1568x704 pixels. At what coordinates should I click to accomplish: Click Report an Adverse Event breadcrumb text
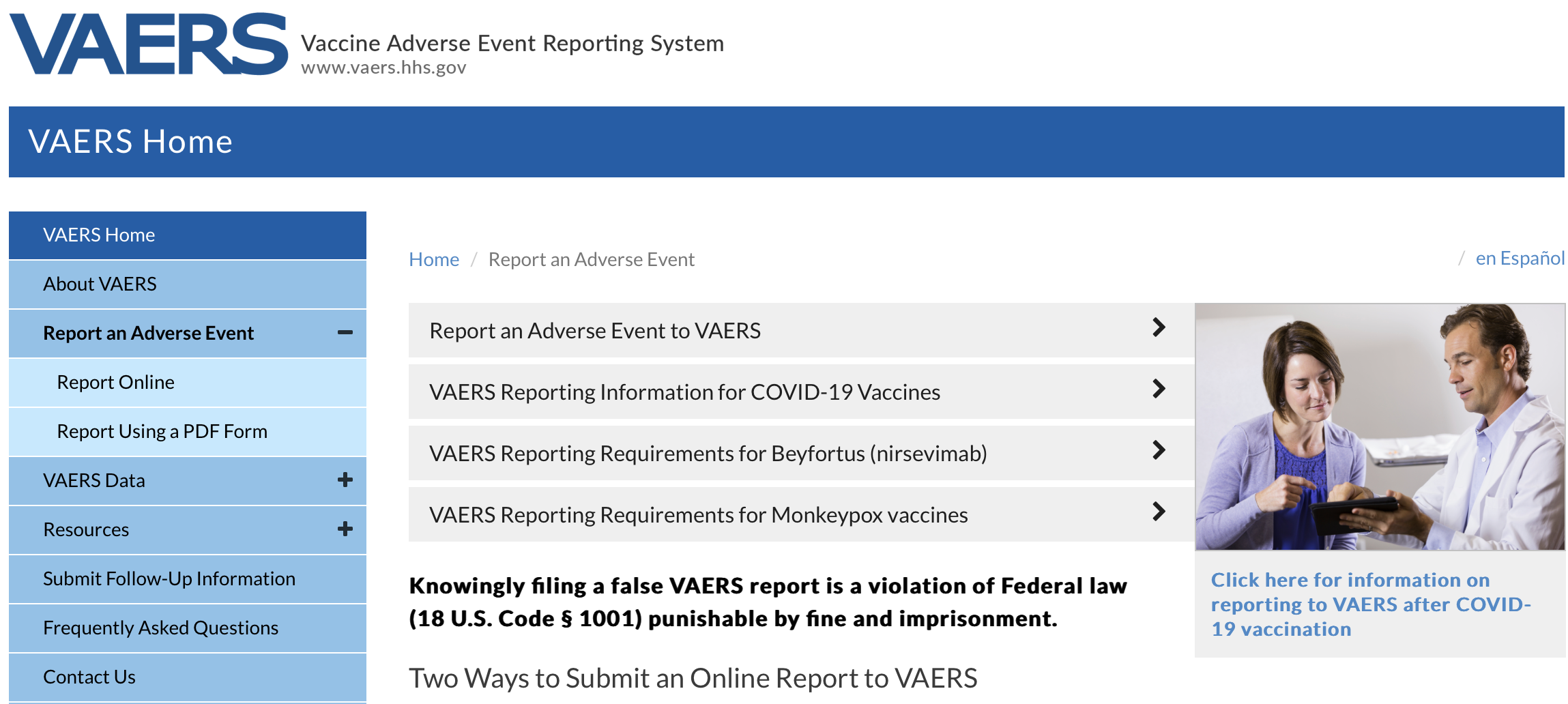592,260
